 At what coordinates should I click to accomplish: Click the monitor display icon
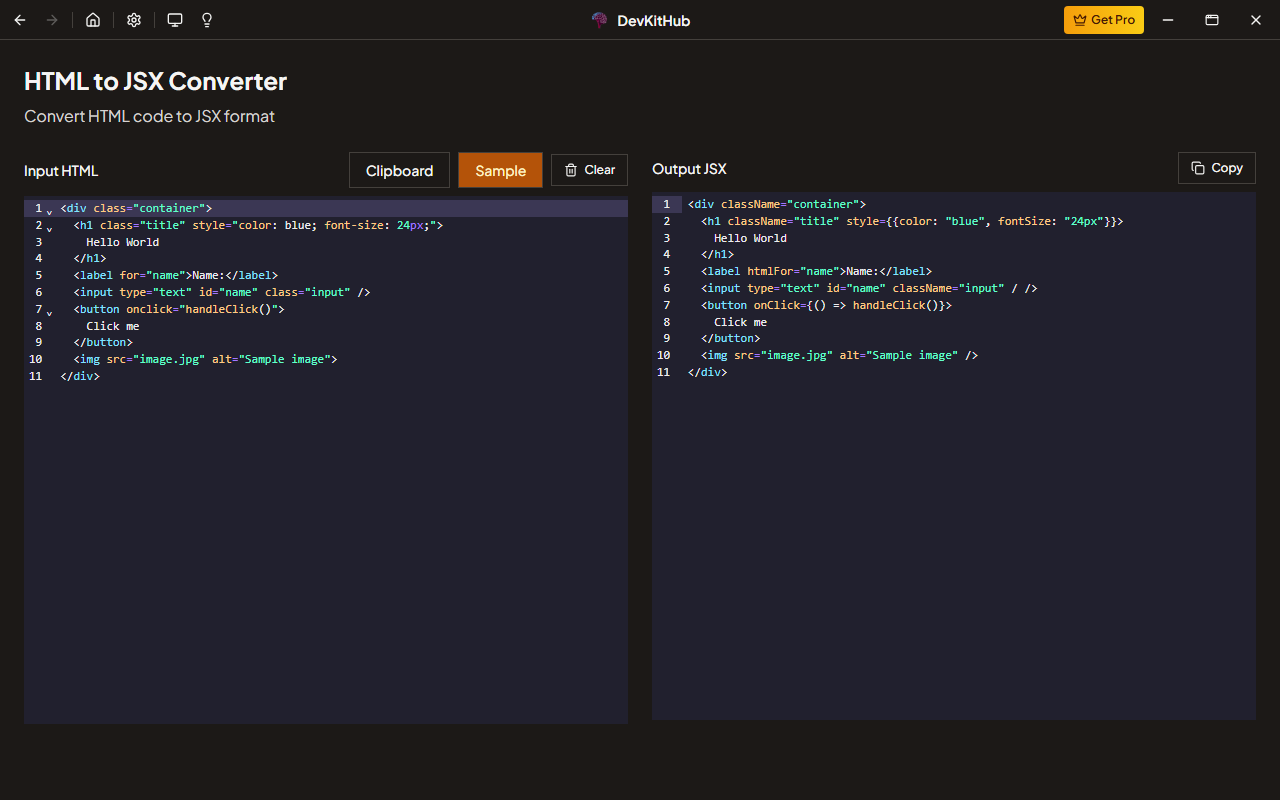tap(175, 20)
